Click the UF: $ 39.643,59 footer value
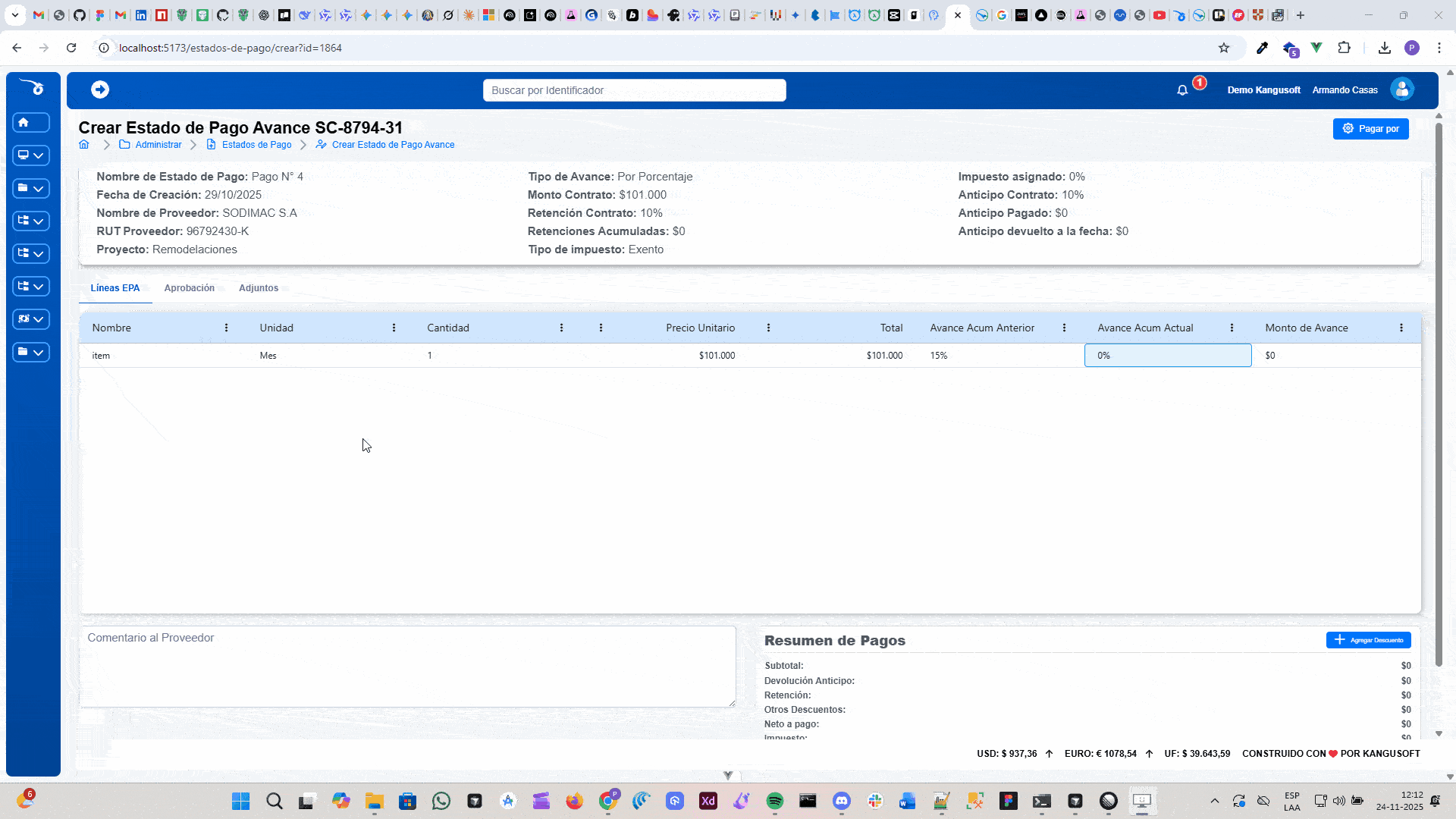The height and width of the screenshot is (819, 1456). [1197, 754]
